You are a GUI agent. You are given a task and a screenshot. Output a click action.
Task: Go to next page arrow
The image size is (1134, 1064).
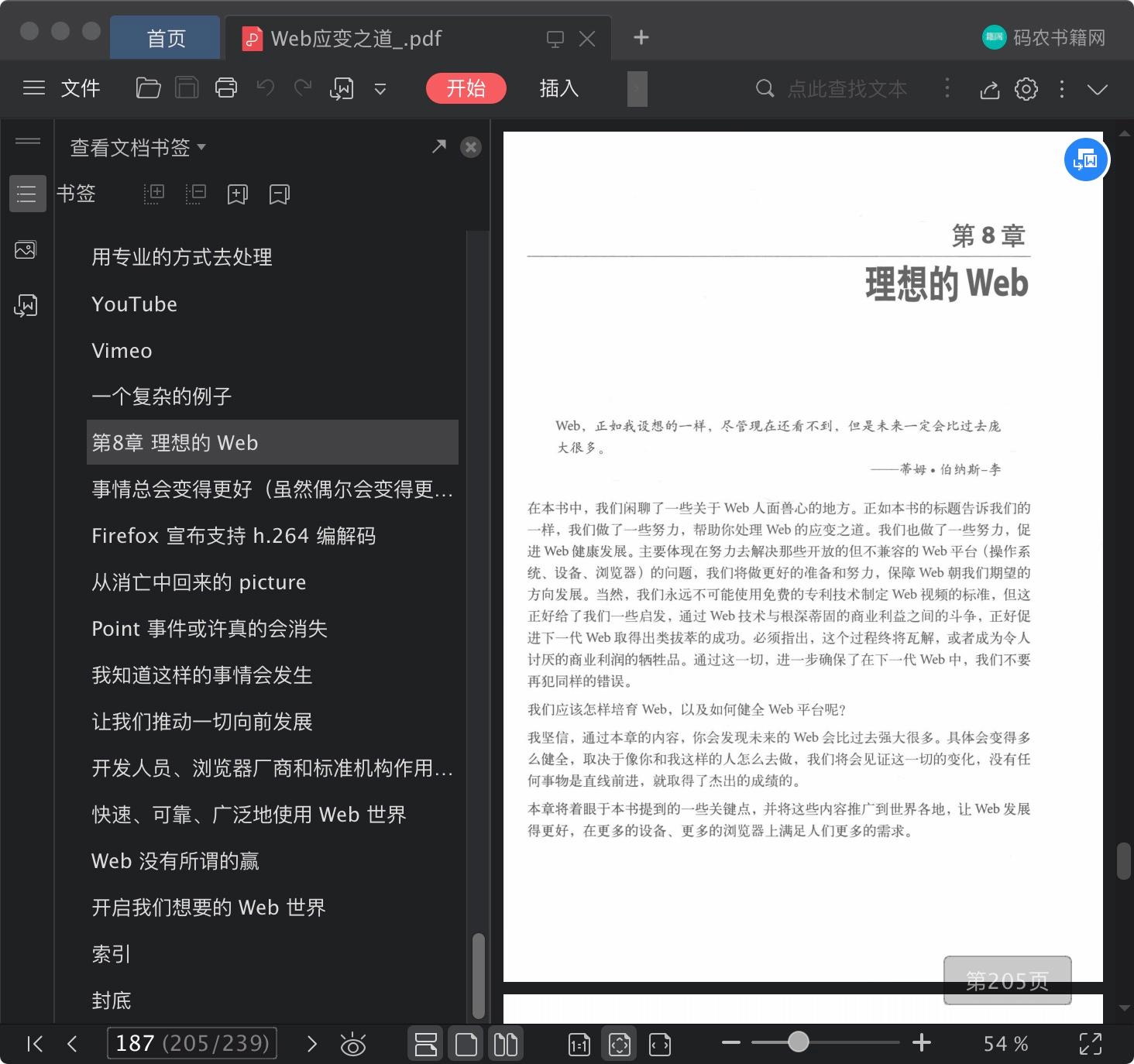[312, 1044]
